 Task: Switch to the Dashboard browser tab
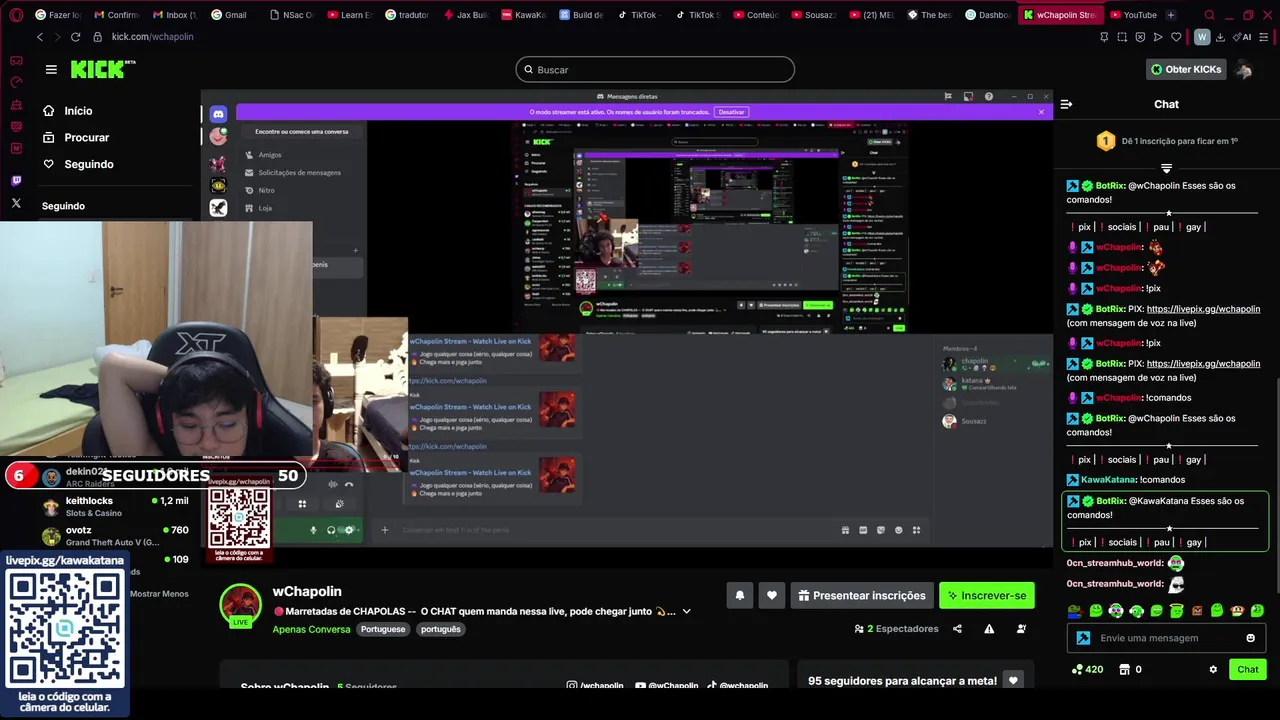tap(988, 15)
